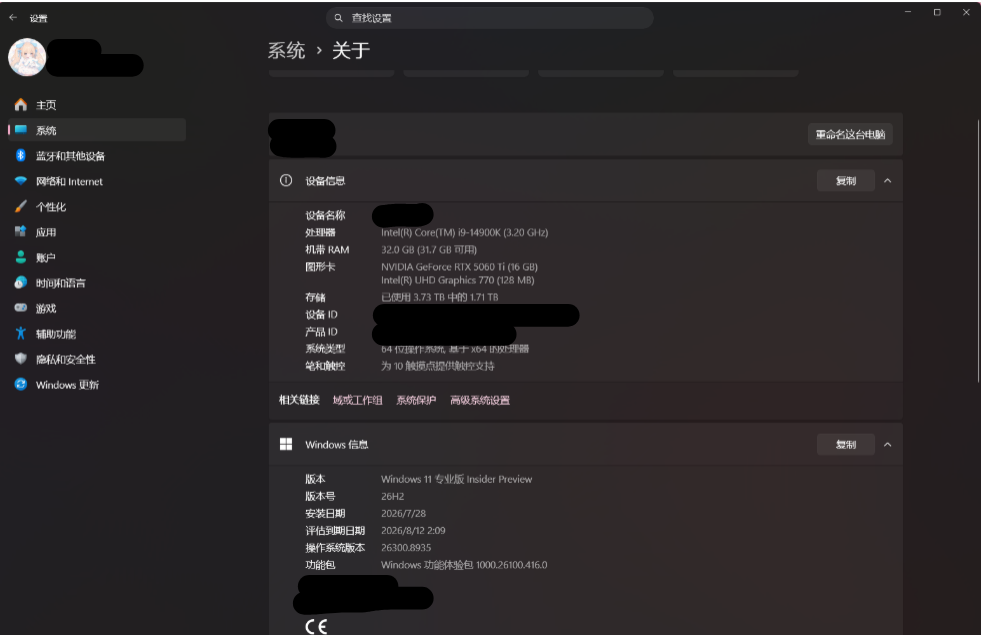Open 蓝牙和其他设备 Bluetooth icon
This screenshot has height=635, width=982.
(x=21, y=155)
